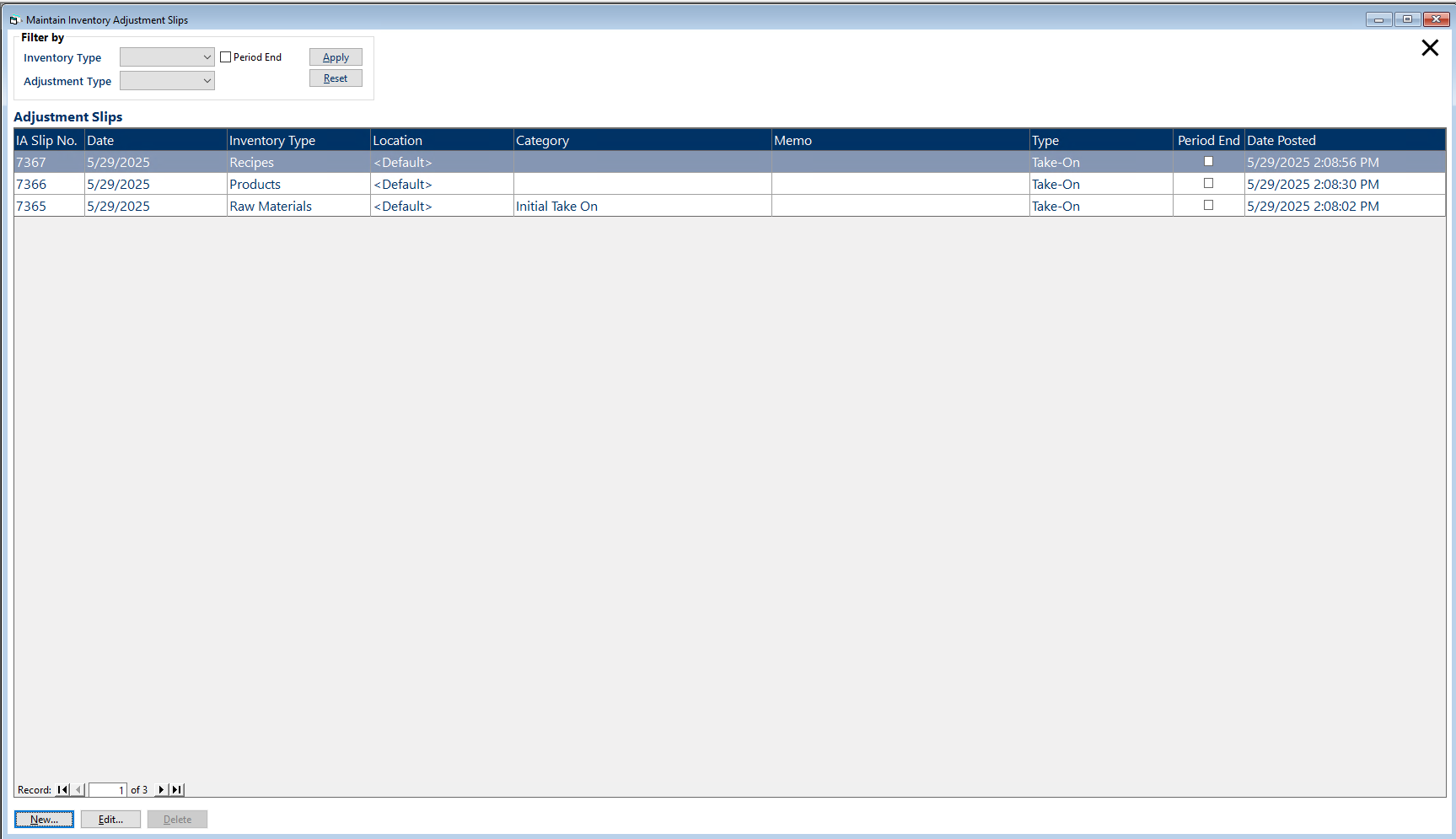Viewport: 1456px width, 839px height.
Task: Toggle Period End checkbox for slip 7367
Action: pyautogui.click(x=1208, y=161)
